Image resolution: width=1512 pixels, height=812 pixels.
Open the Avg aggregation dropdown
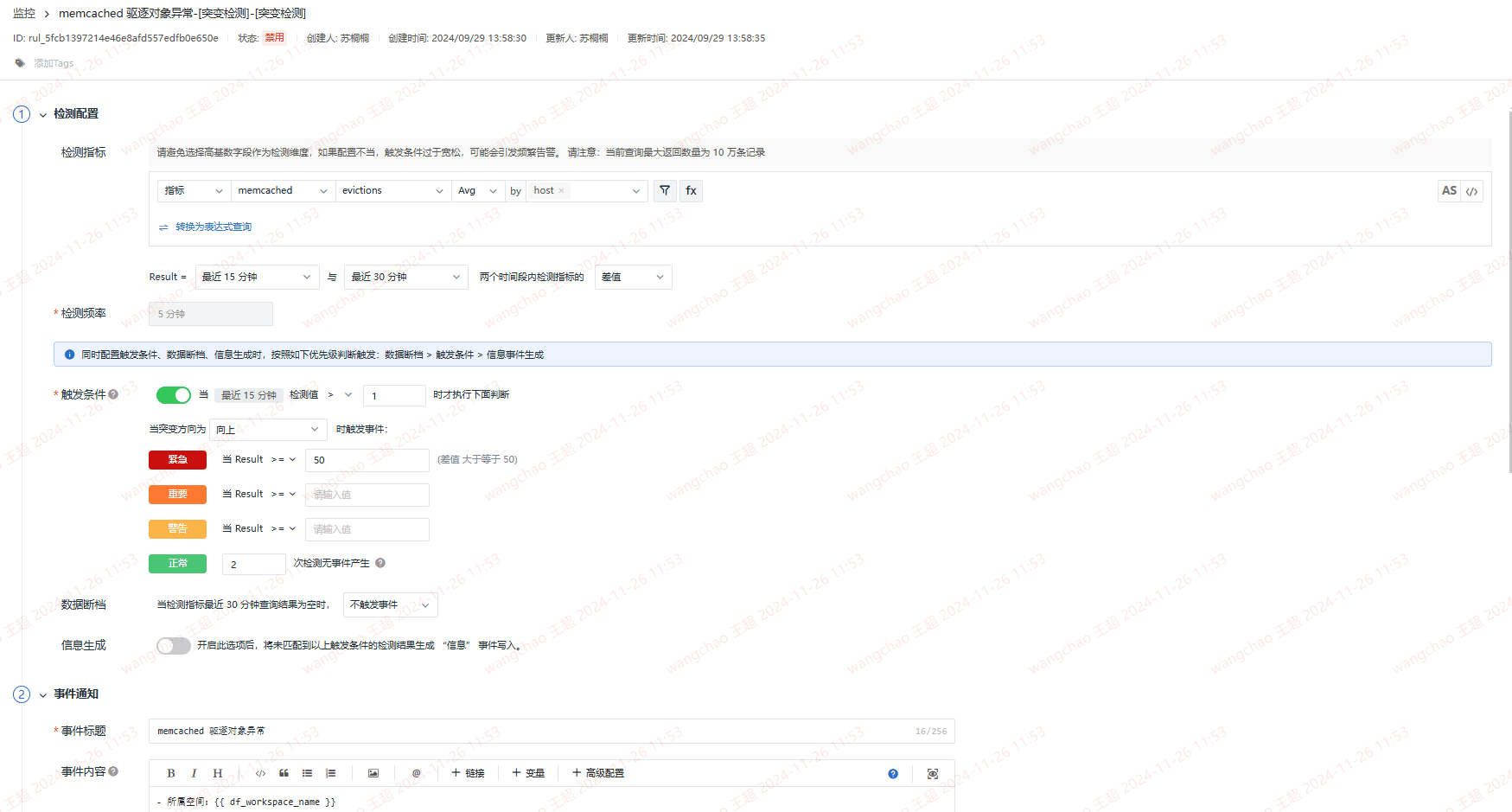tap(478, 190)
